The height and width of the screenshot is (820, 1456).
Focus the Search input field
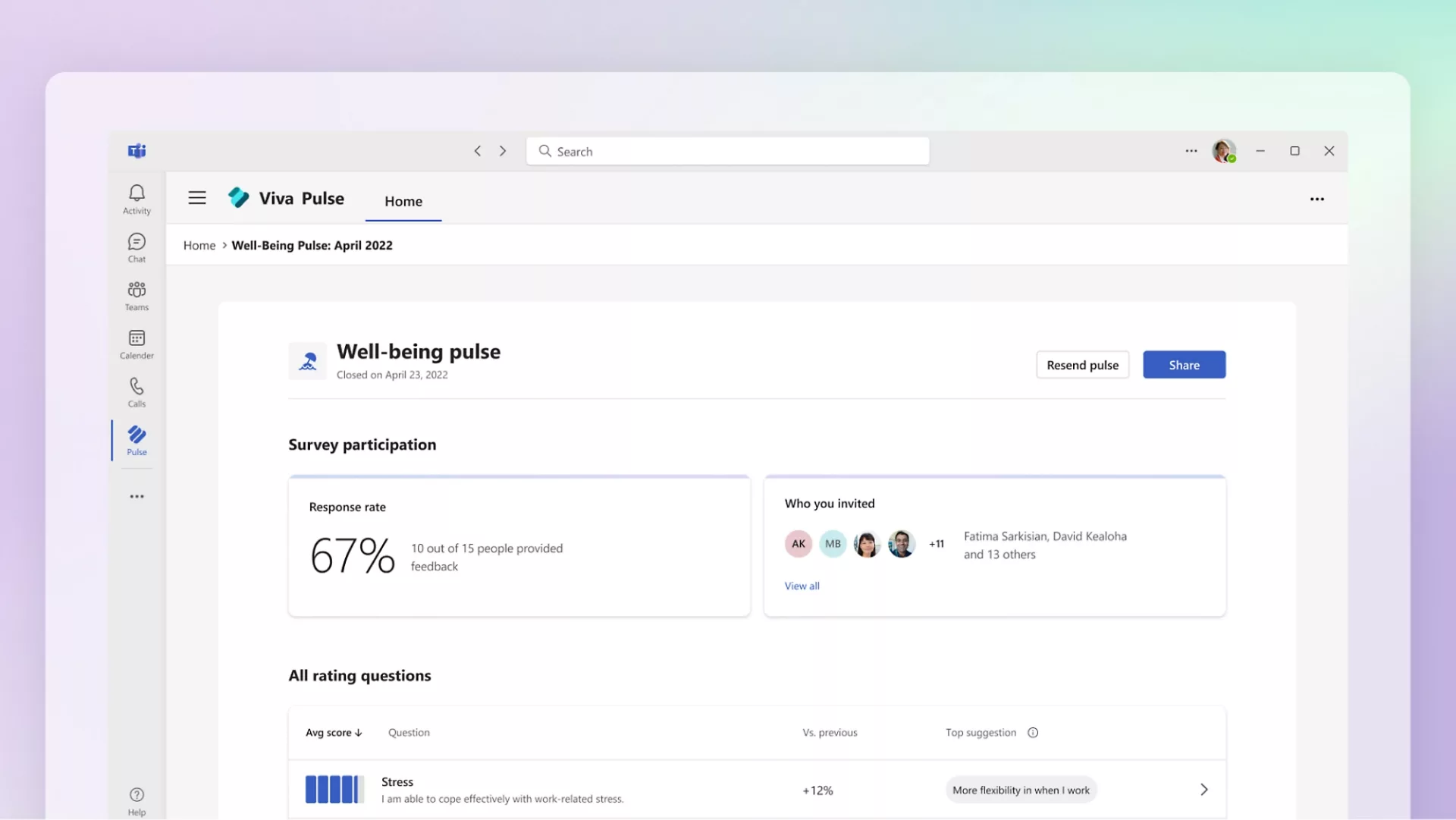[727, 151]
